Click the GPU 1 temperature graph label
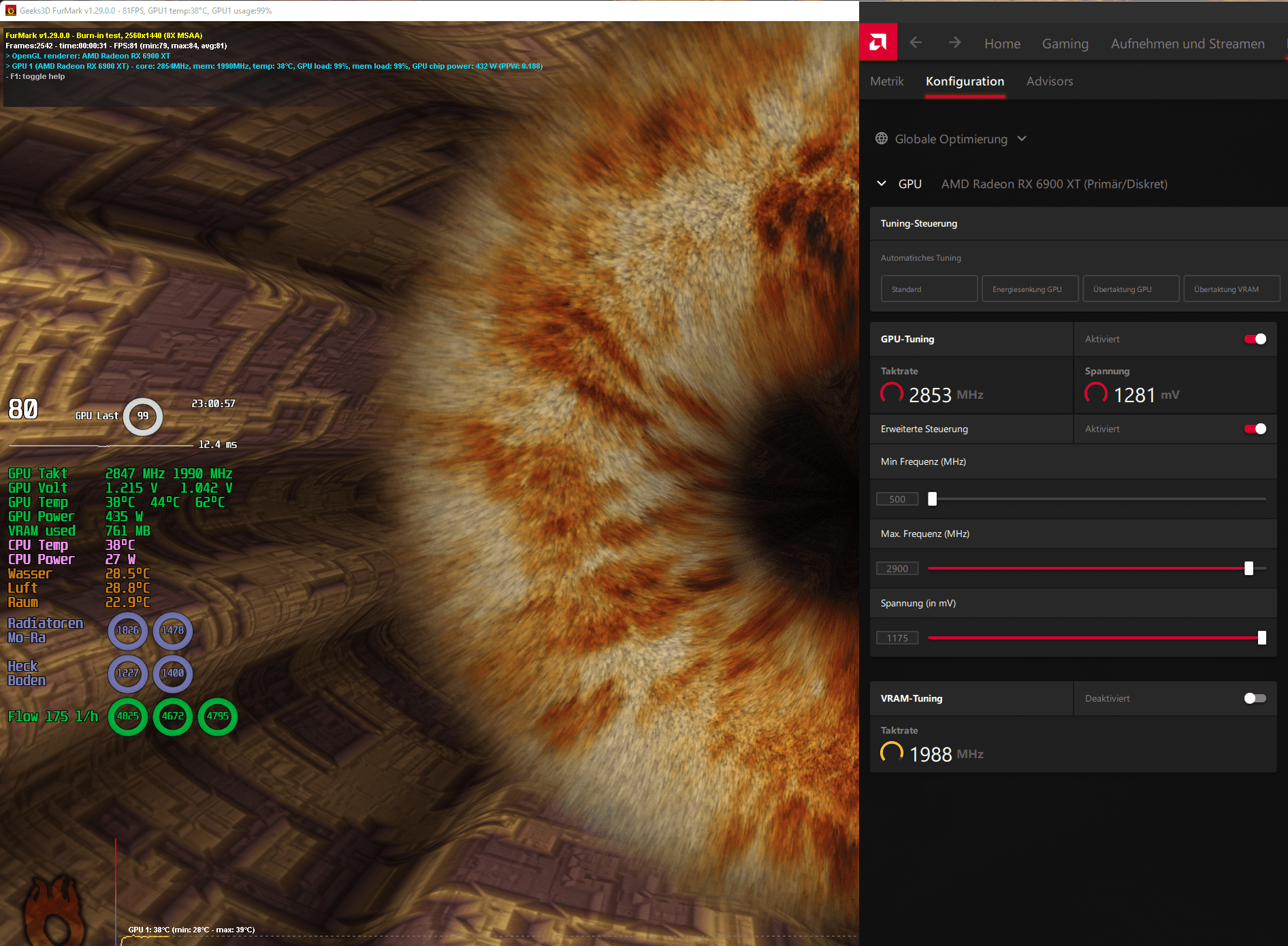 pyautogui.click(x=191, y=930)
